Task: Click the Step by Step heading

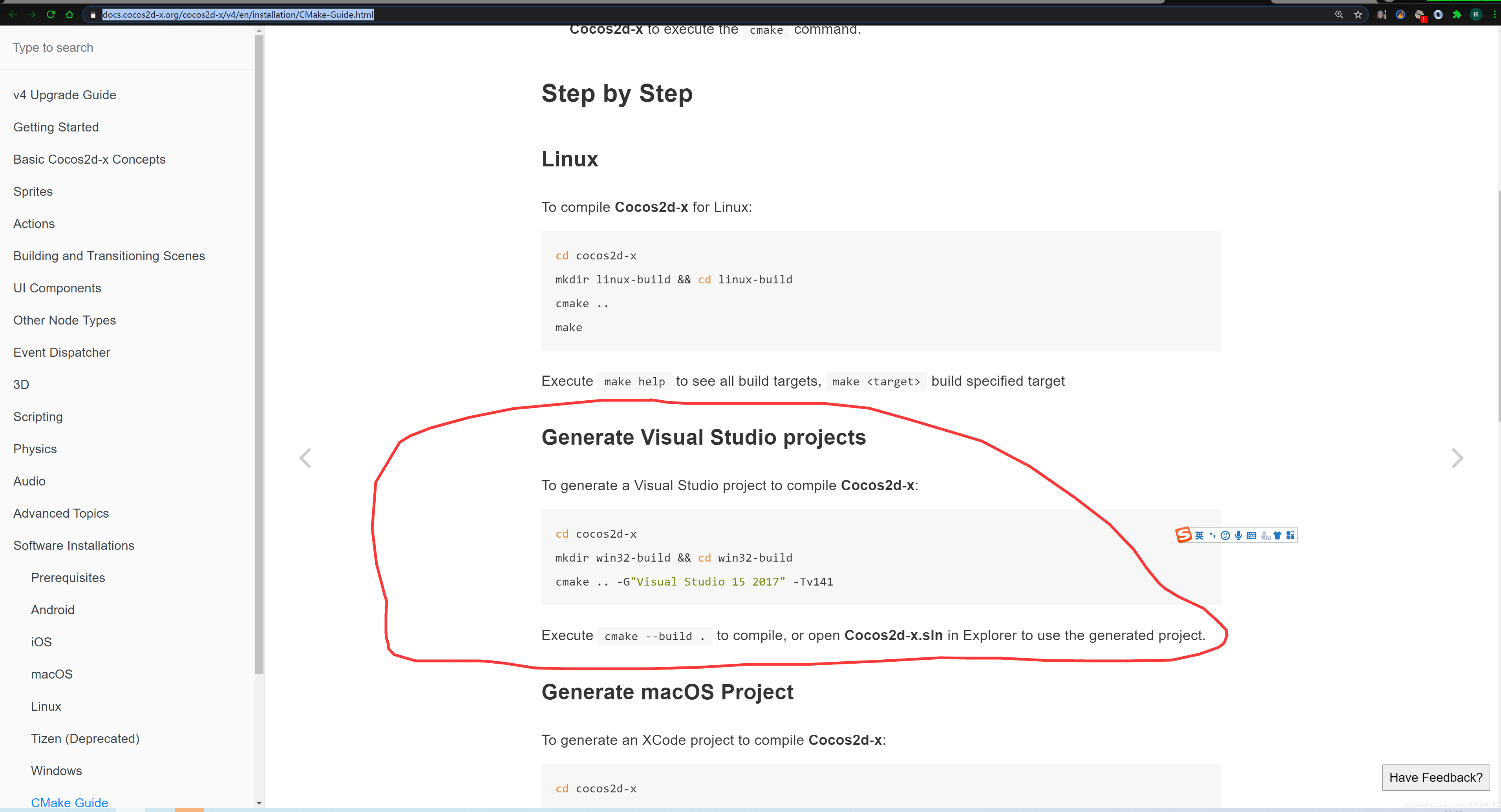Action: [x=617, y=94]
